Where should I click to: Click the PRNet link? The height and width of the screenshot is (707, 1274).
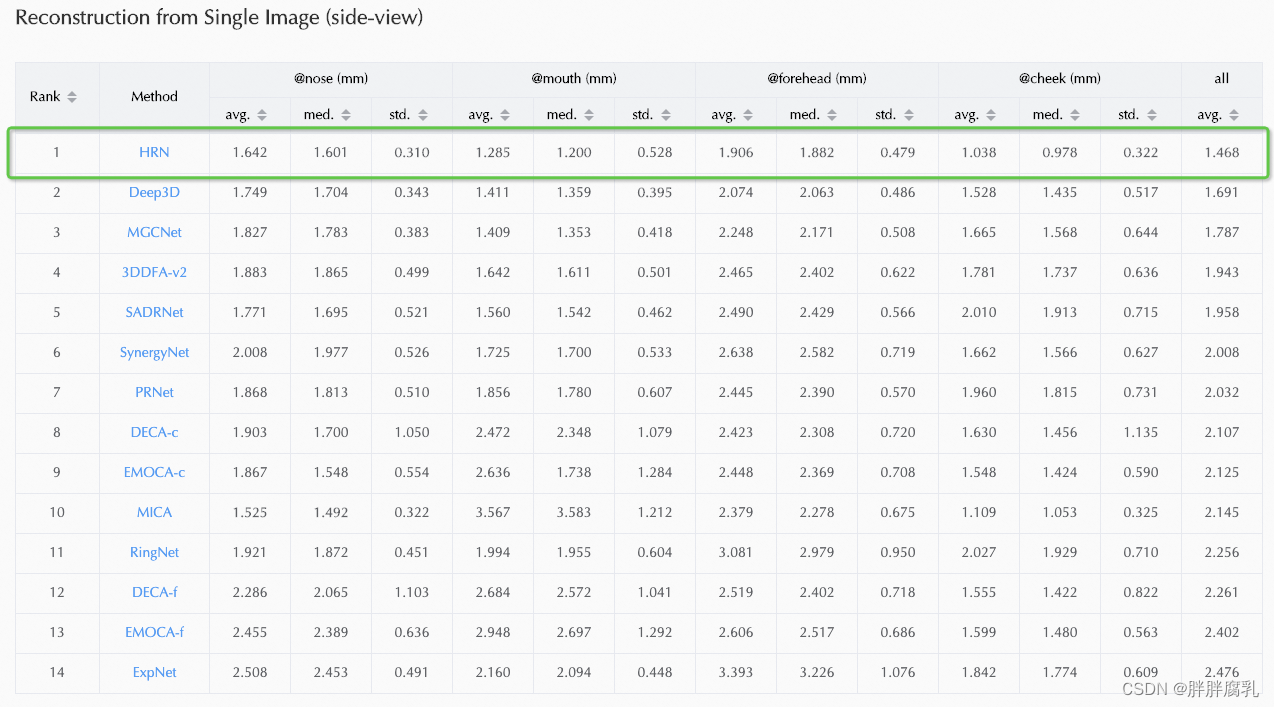(x=154, y=392)
